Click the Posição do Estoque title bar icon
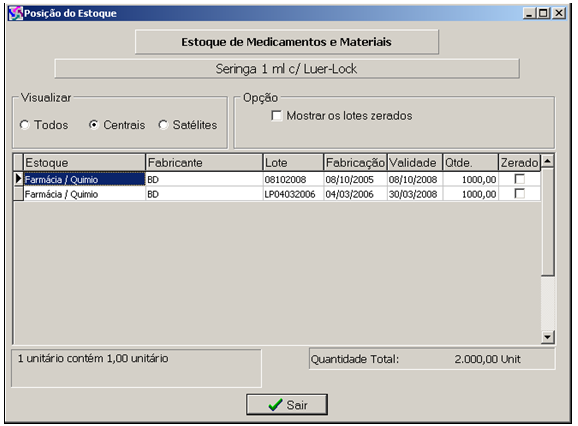This screenshot has width=578, height=426. 15,14
